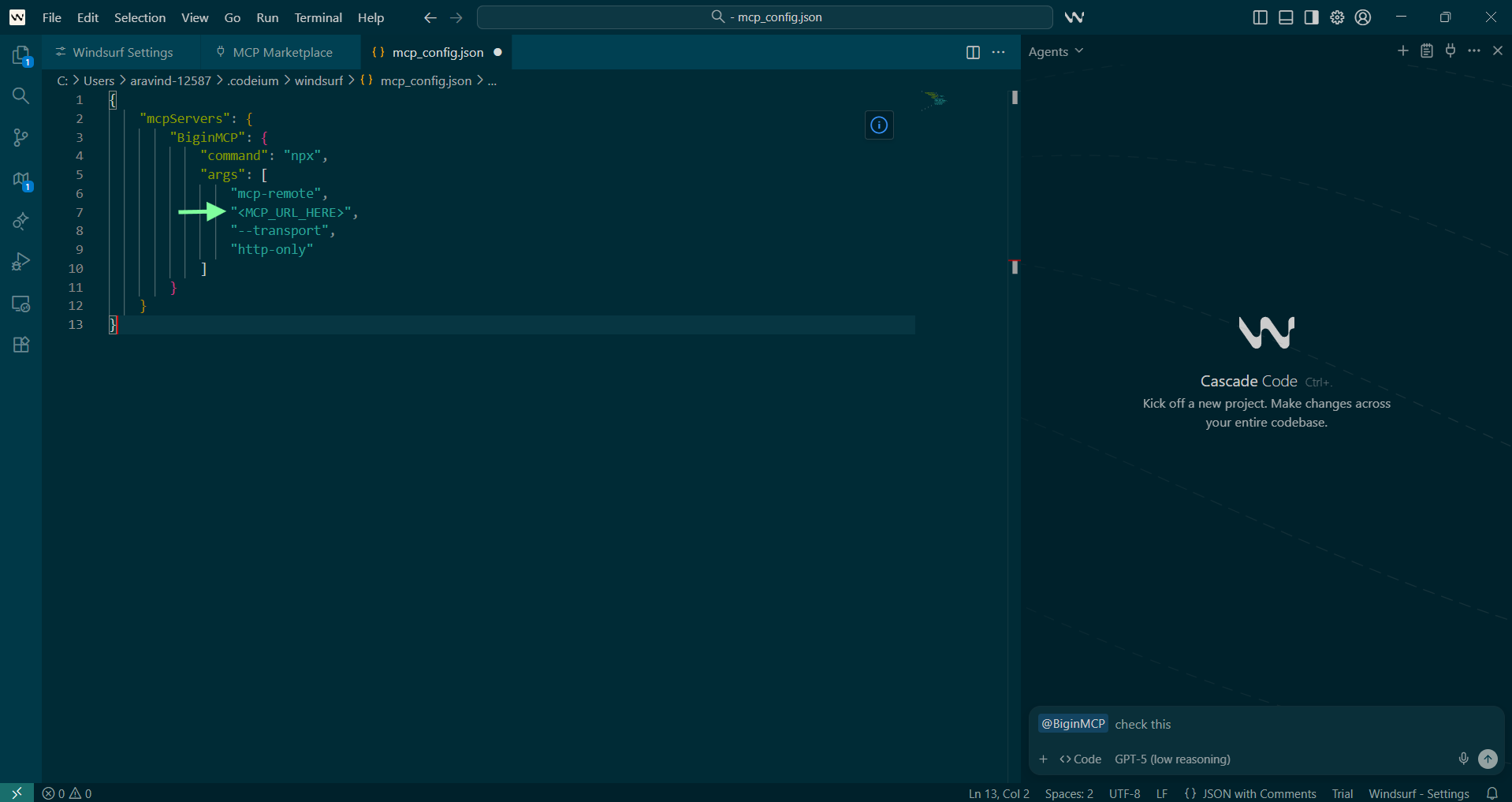
Task: Open the DeepWiki sparkle icon in activity bar
Action: click(21, 221)
